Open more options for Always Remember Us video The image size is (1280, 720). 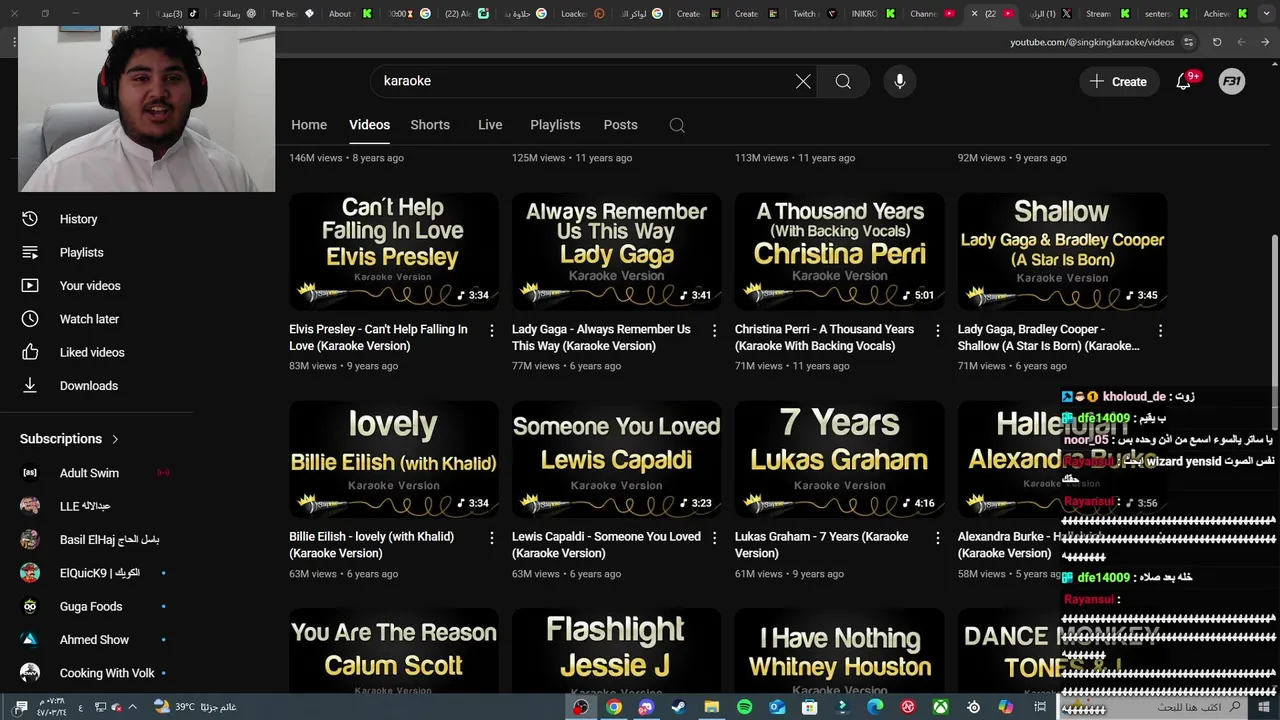click(714, 330)
